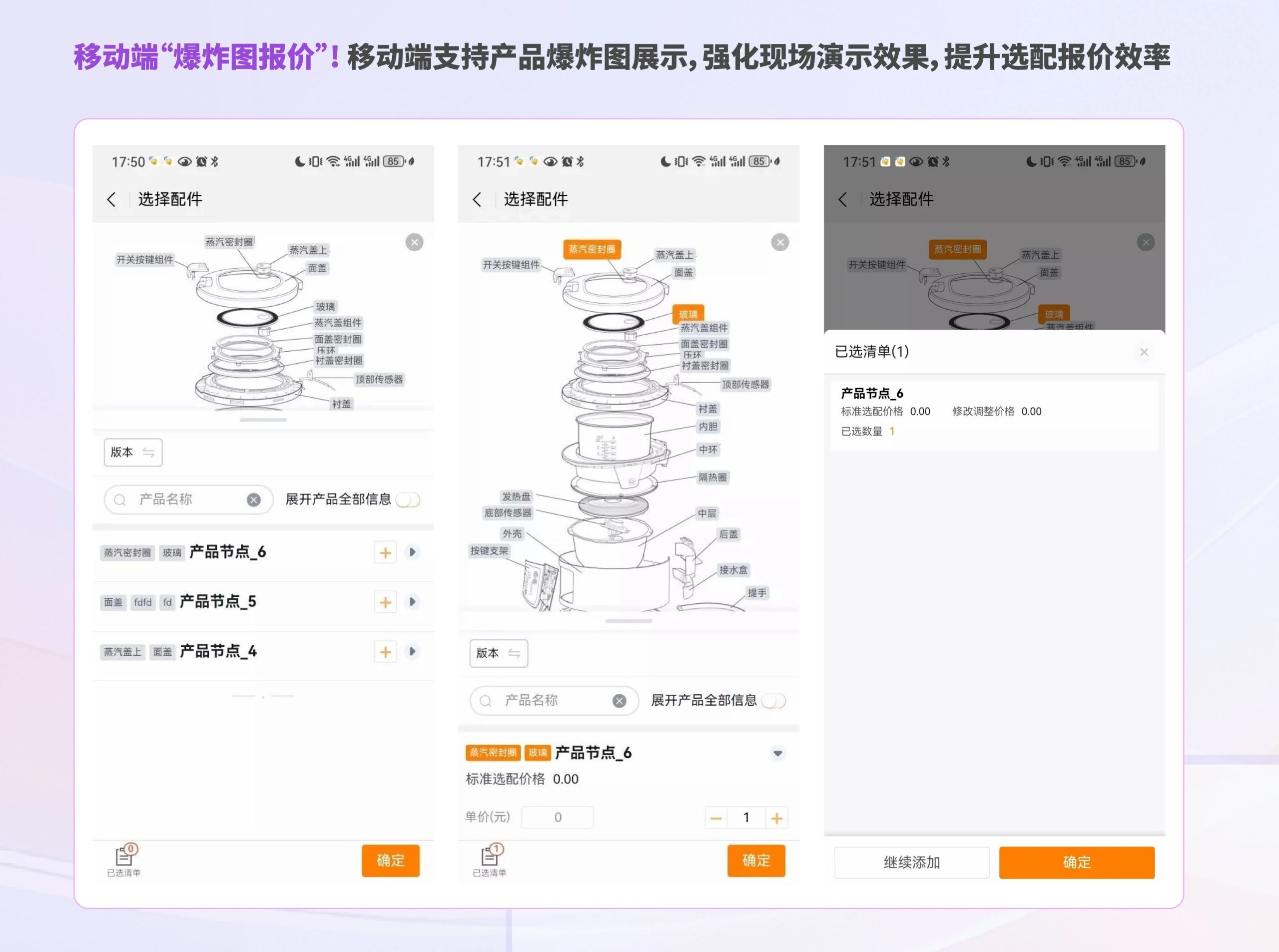Increase quantity with plus stepper
This screenshot has width=1279, height=952.
tap(776, 818)
